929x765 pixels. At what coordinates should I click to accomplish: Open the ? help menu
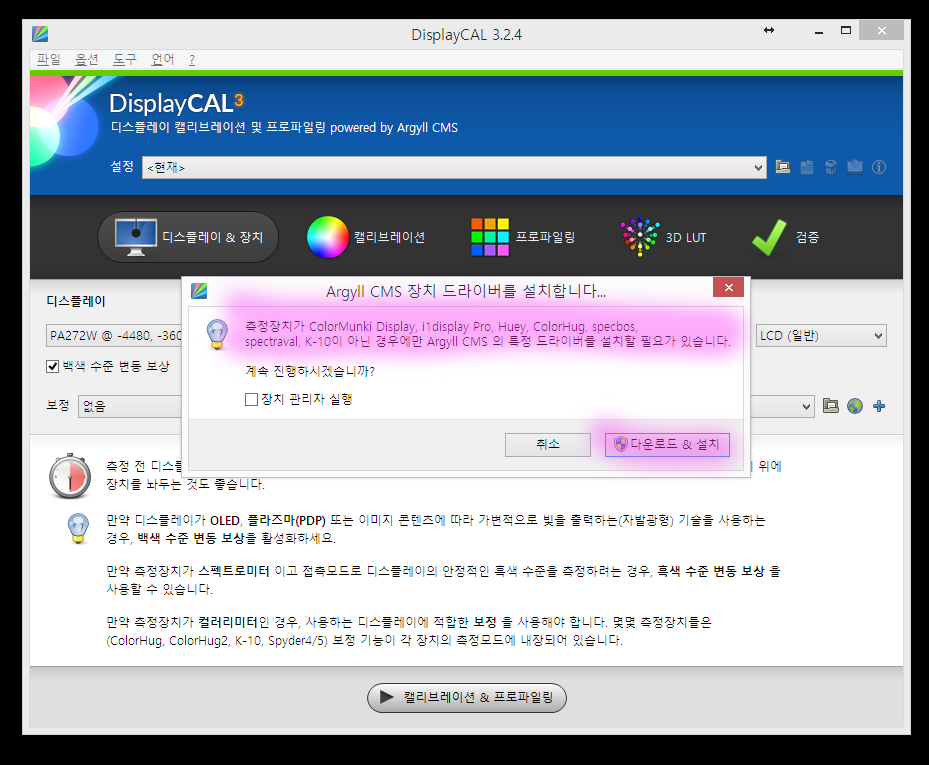point(192,59)
